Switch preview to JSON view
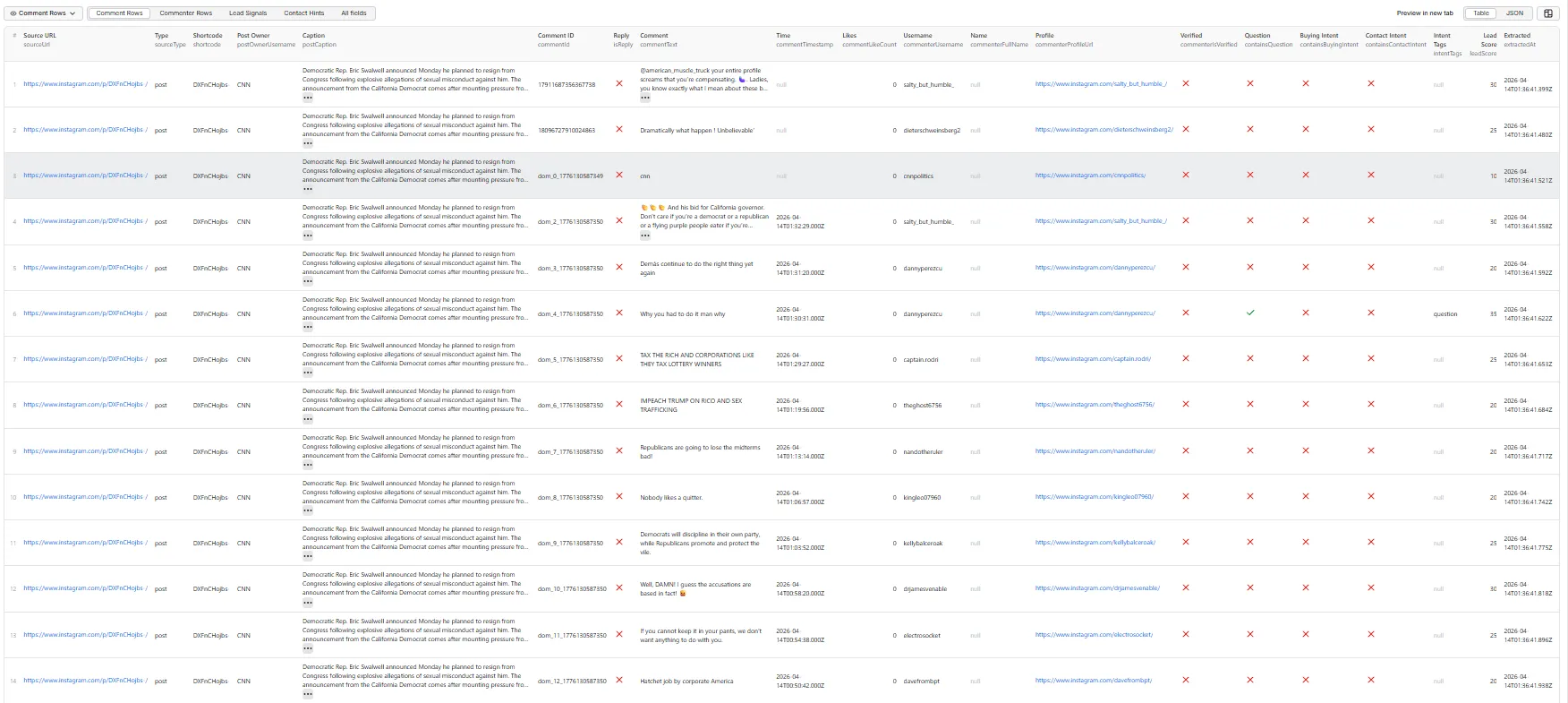 tap(1514, 13)
